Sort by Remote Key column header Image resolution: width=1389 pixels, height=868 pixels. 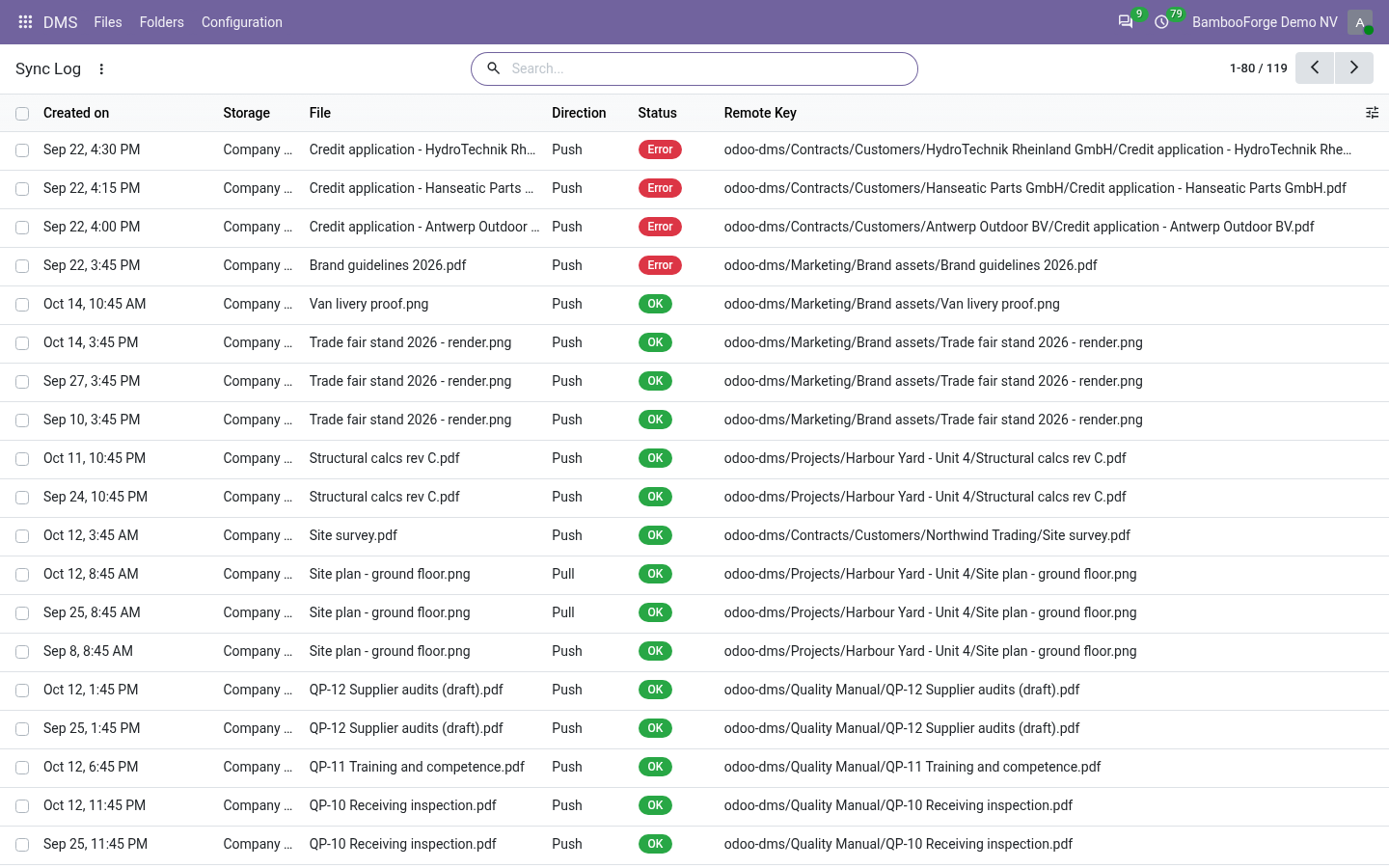[x=760, y=113]
